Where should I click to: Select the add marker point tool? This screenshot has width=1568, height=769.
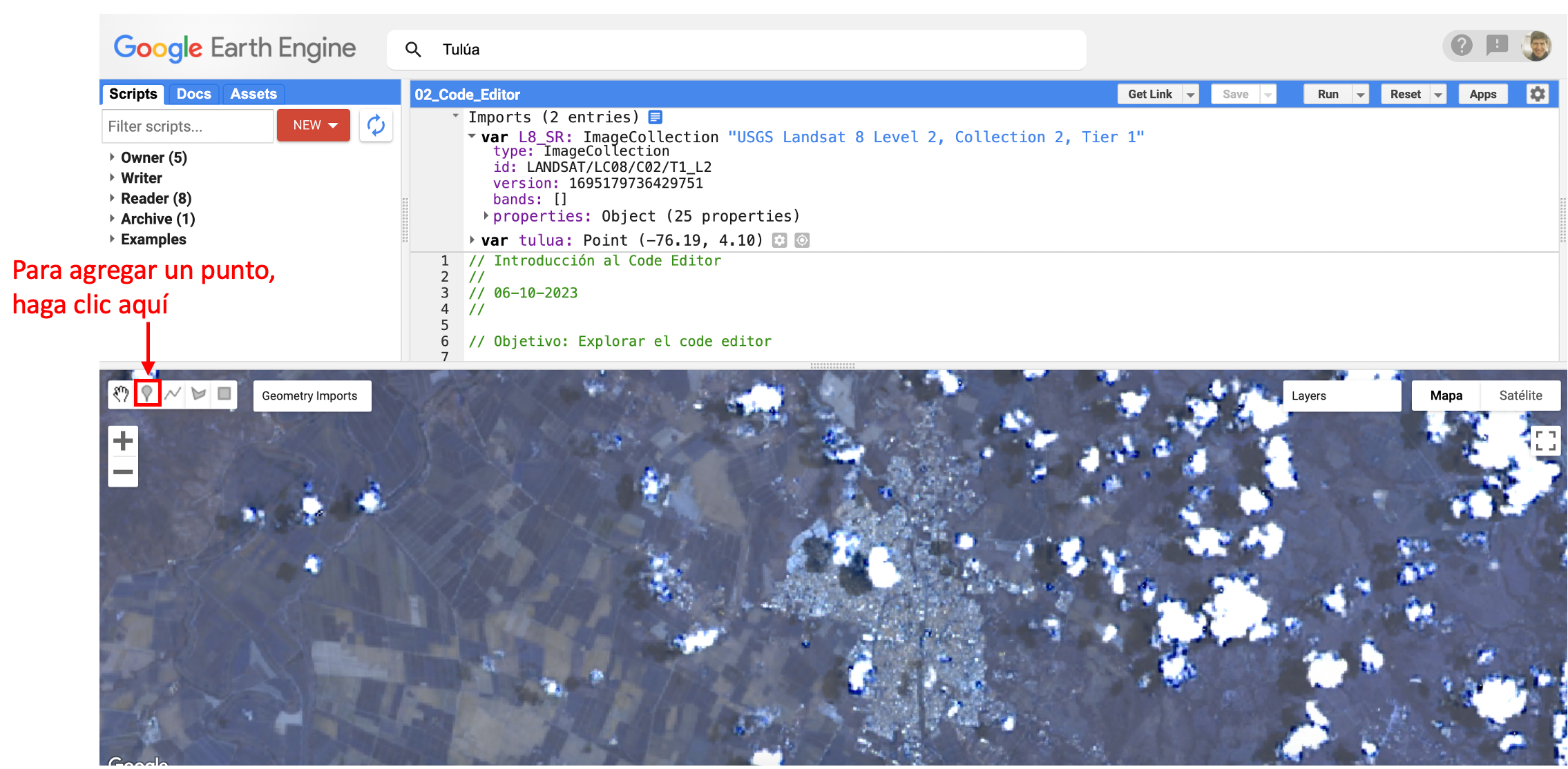147,394
